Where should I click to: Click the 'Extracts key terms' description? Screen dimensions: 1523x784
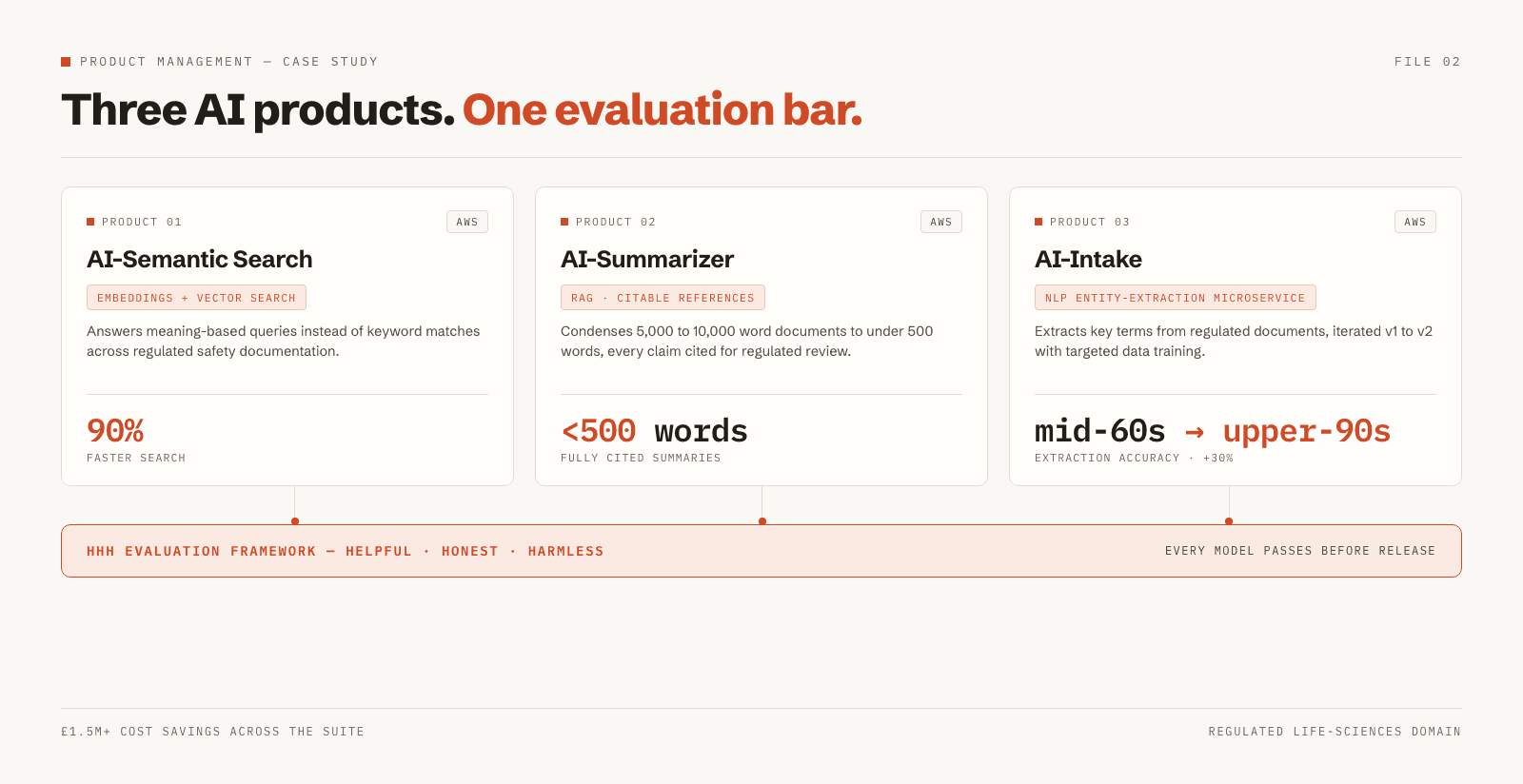tap(1234, 341)
